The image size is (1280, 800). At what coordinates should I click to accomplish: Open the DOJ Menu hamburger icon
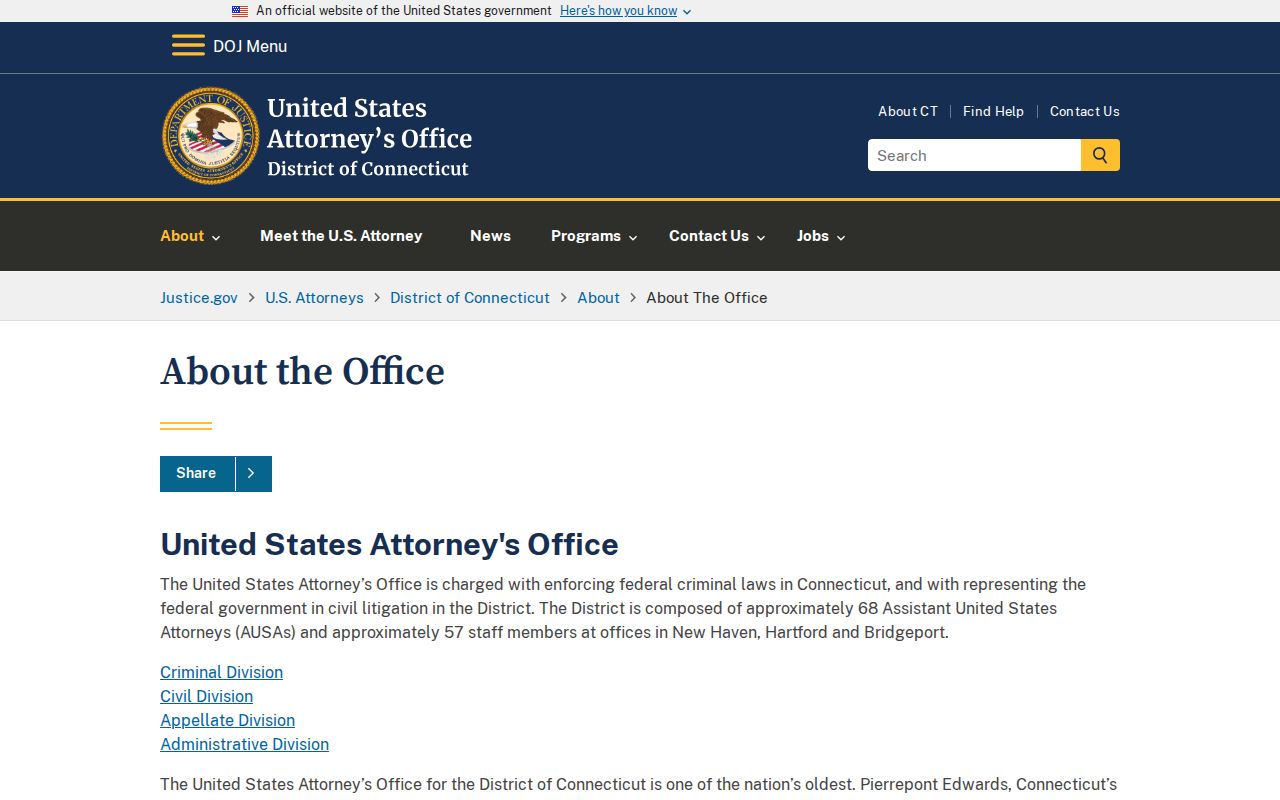(188, 46)
